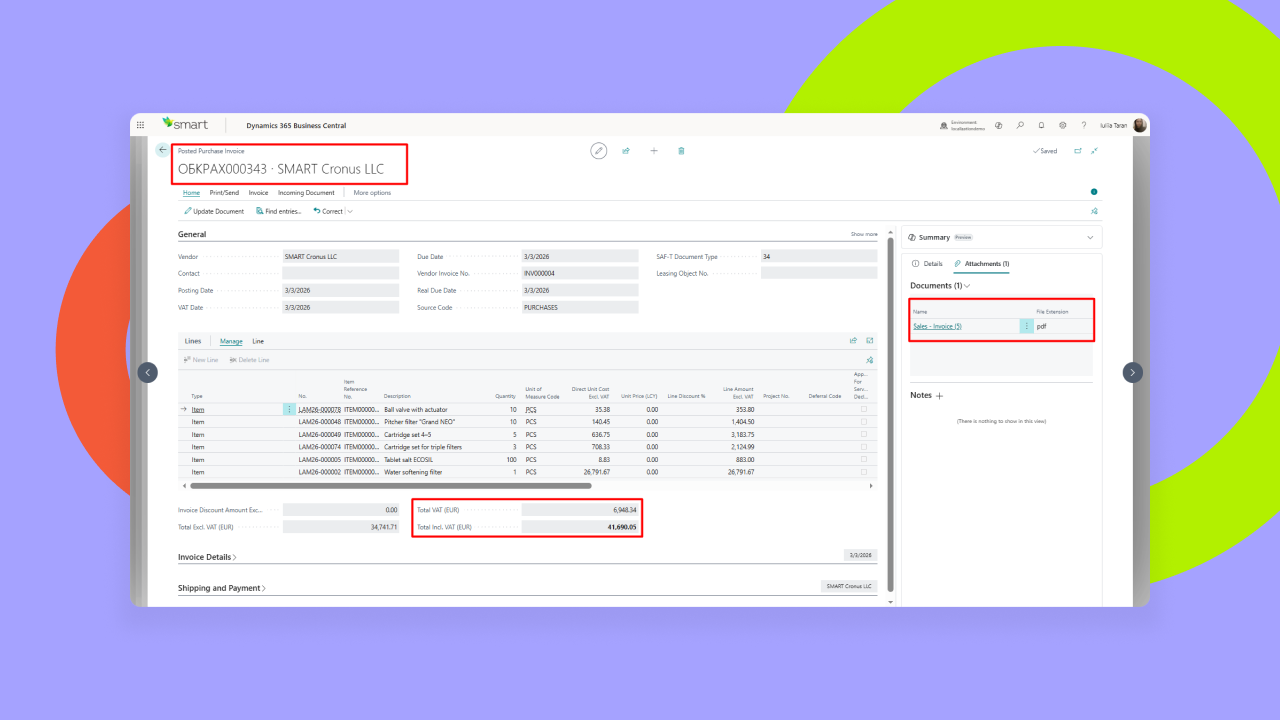
Task: Click More options in the action bar
Action: pos(372,192)
